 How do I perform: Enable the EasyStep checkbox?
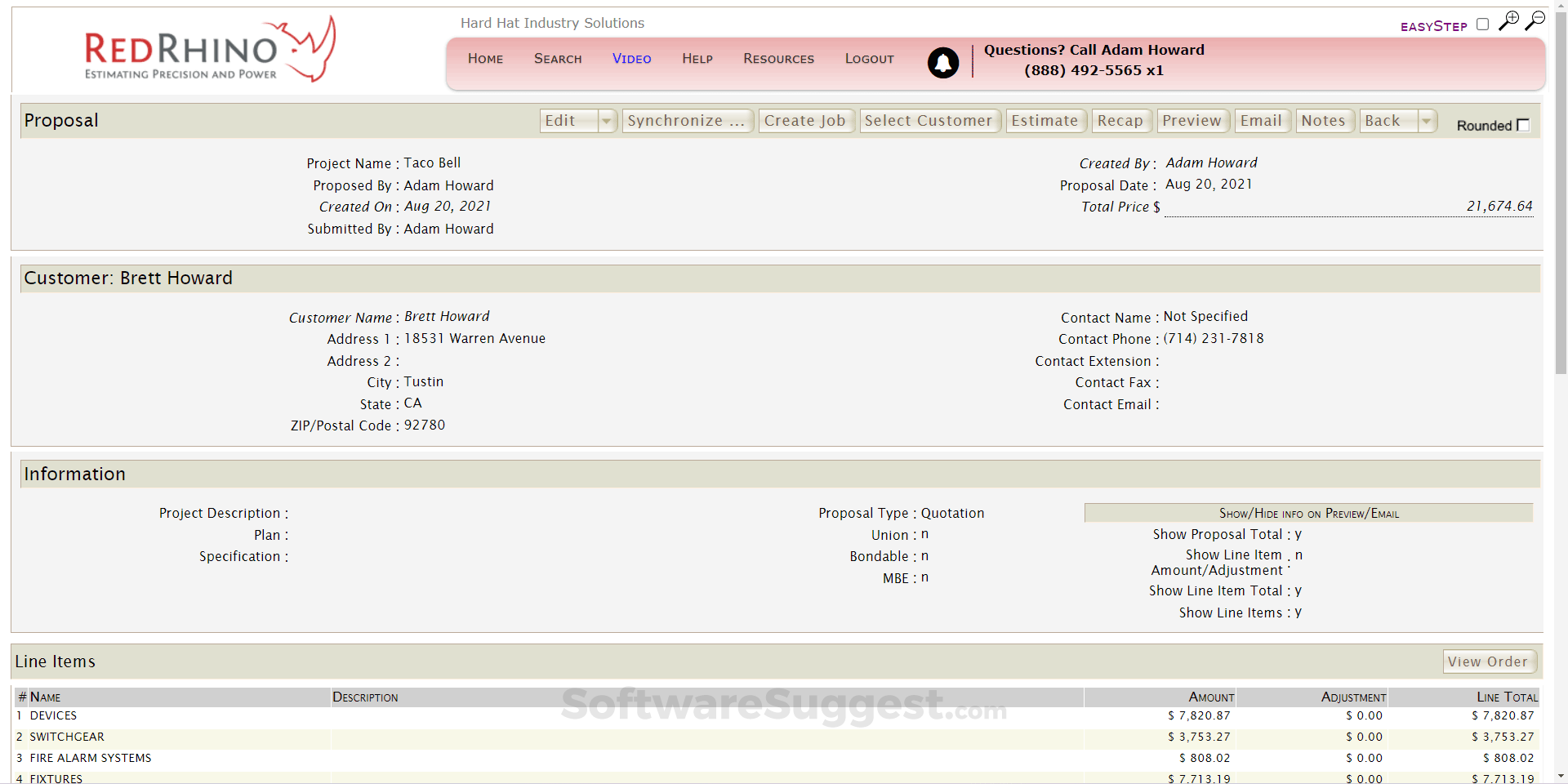[1482, 24]
